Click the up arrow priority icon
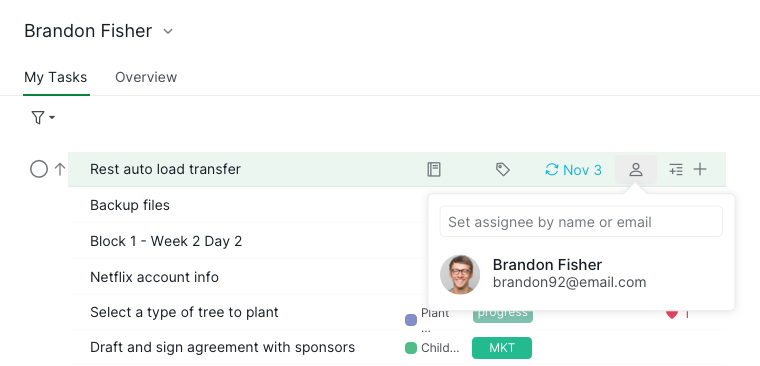 pos(60,169)
